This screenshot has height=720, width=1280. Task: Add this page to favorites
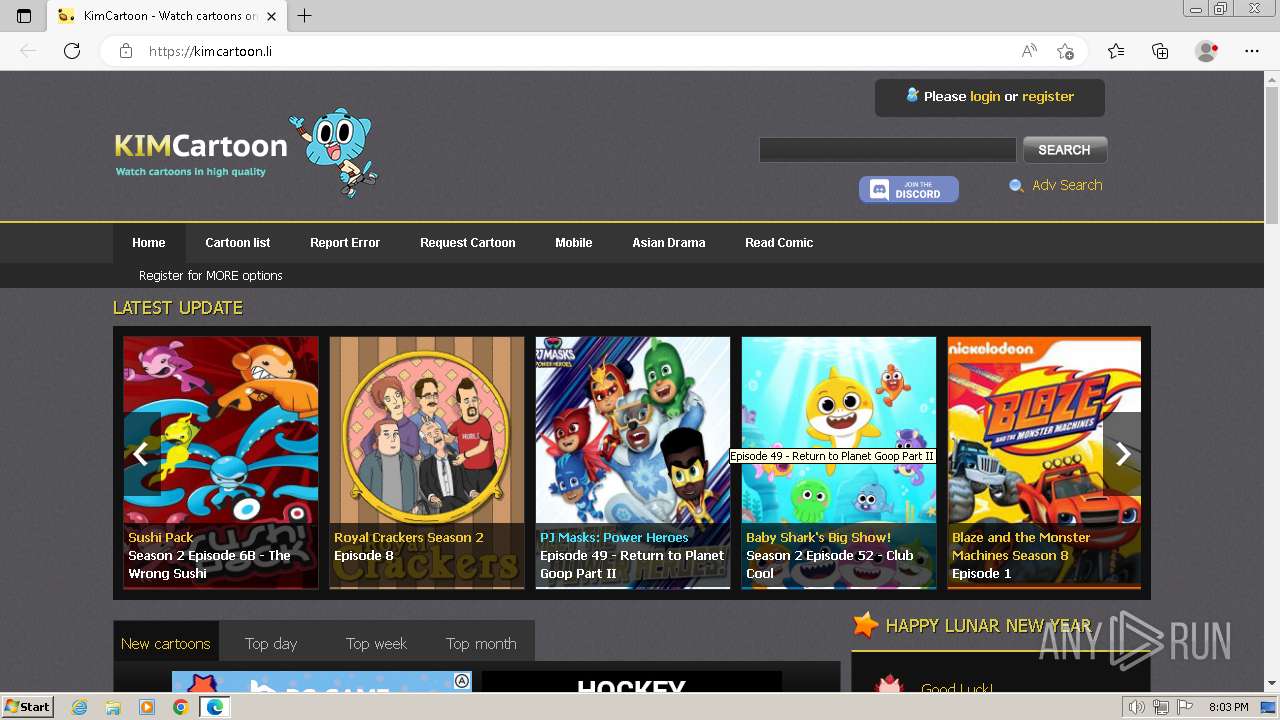click(x=1065, y=51)
